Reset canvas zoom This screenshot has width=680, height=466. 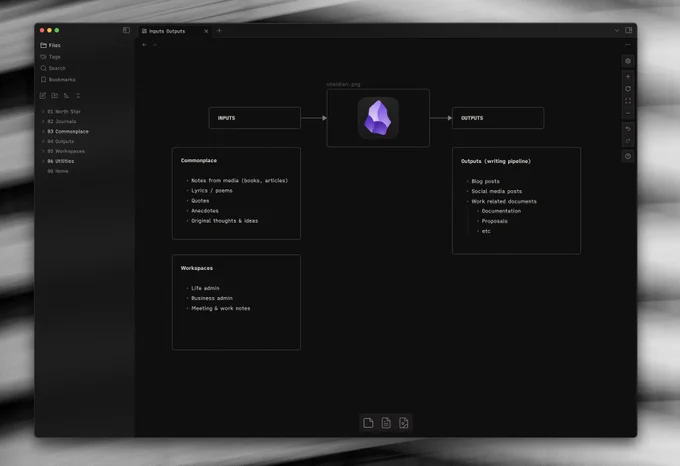pos(628,89)
